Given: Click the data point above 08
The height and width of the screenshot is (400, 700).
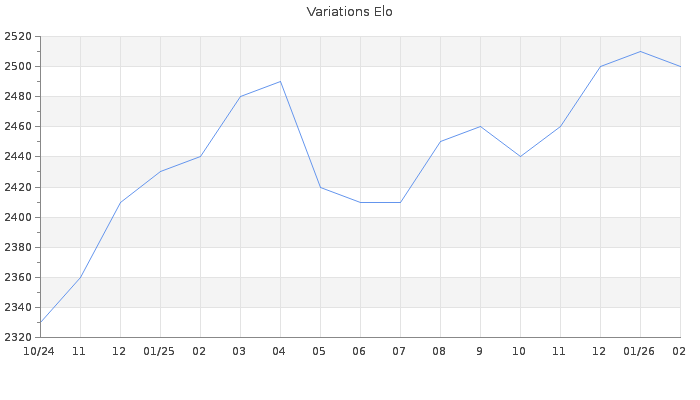Looking at the screenshot, I should click(x=440, y=141).
